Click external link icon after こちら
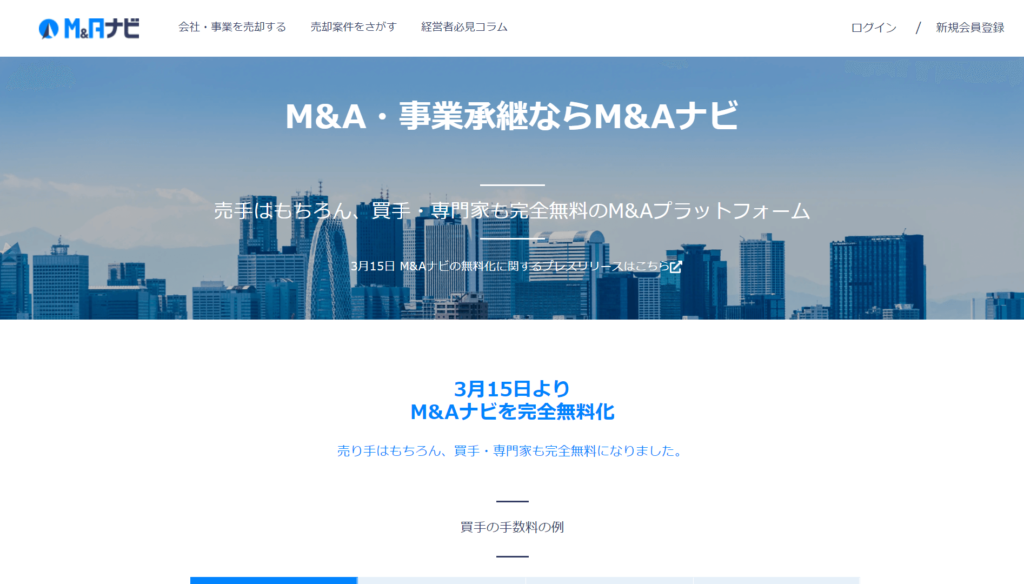1024x584 pixels. coord(676,267)
